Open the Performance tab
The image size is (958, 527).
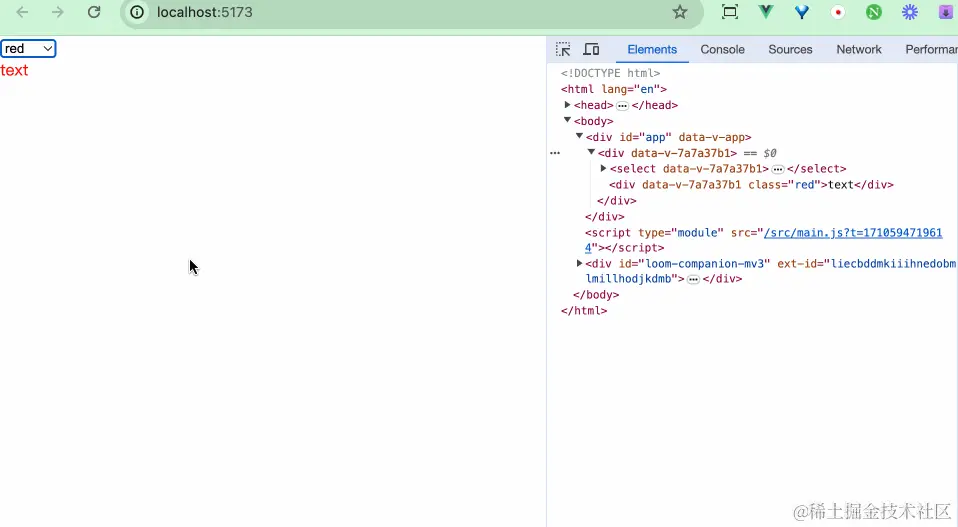coord(931,49)
